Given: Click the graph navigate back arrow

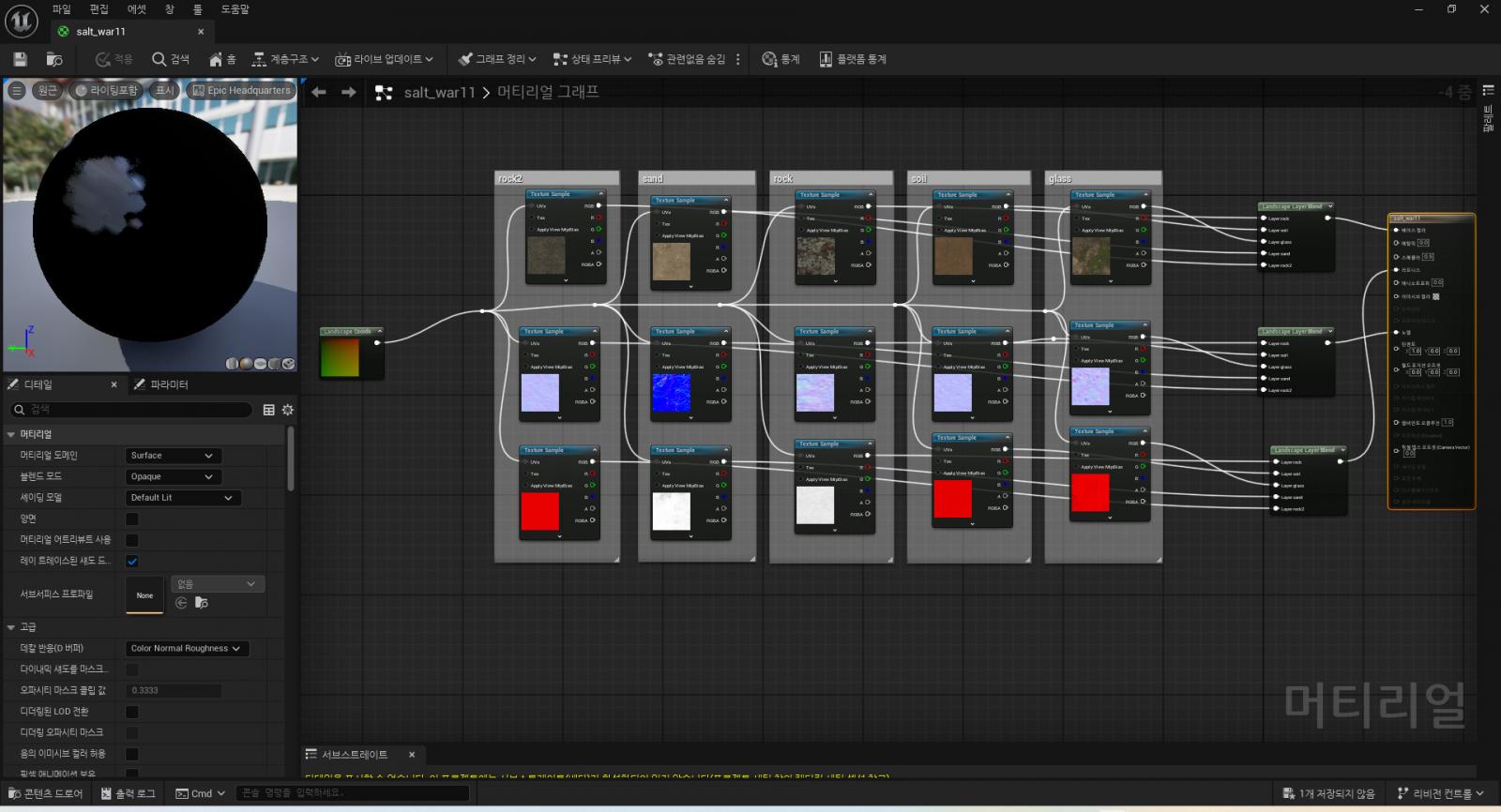Looking at the screenshot, I should tap(319, 92).
